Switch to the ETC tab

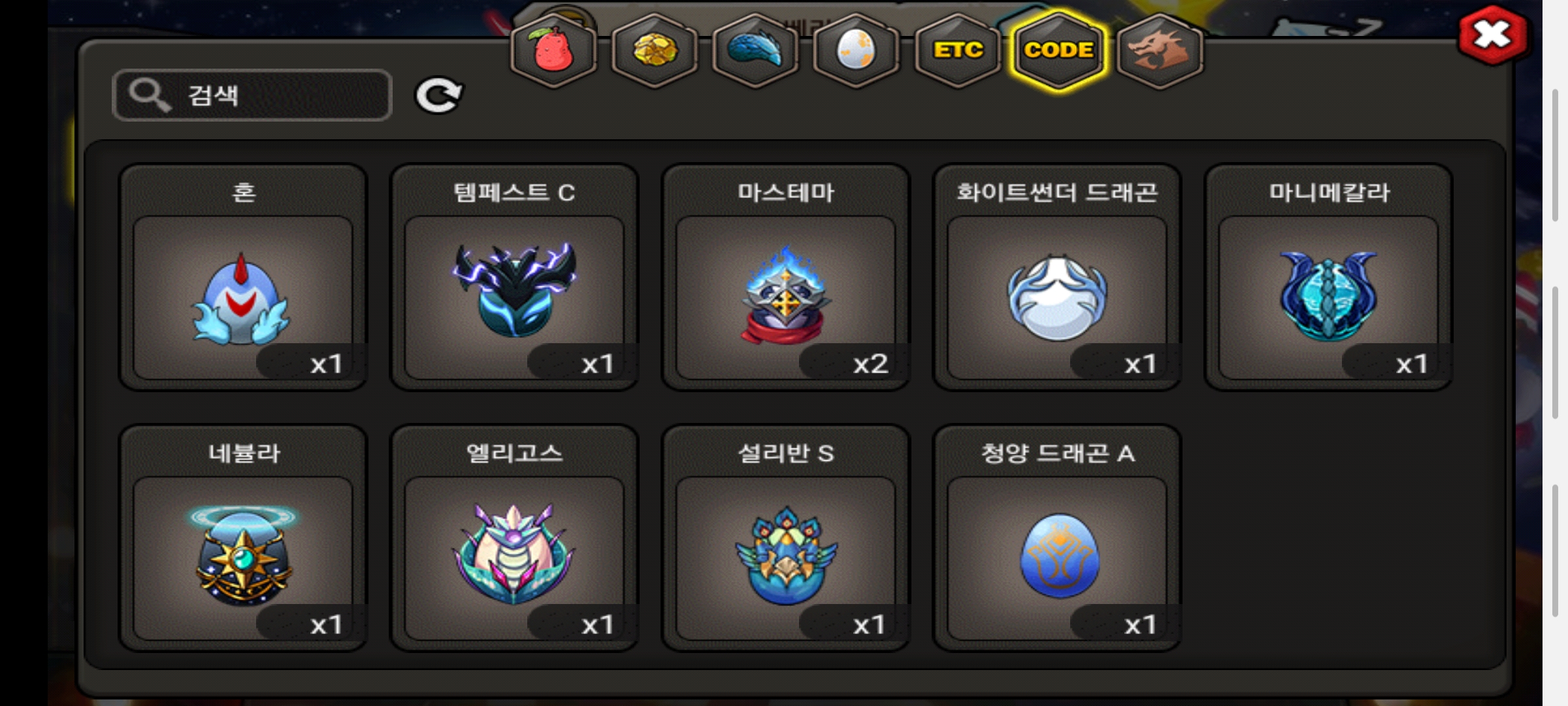tap(958, 50)
